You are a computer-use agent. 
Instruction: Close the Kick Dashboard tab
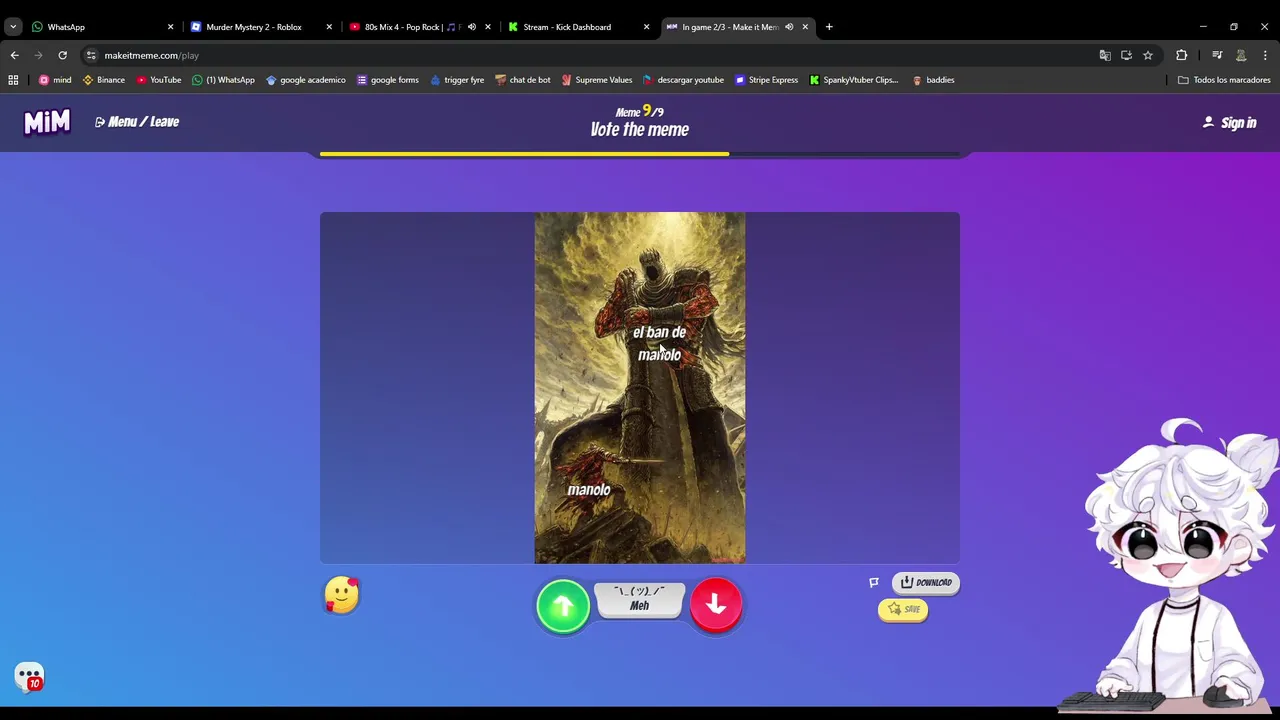646,27
